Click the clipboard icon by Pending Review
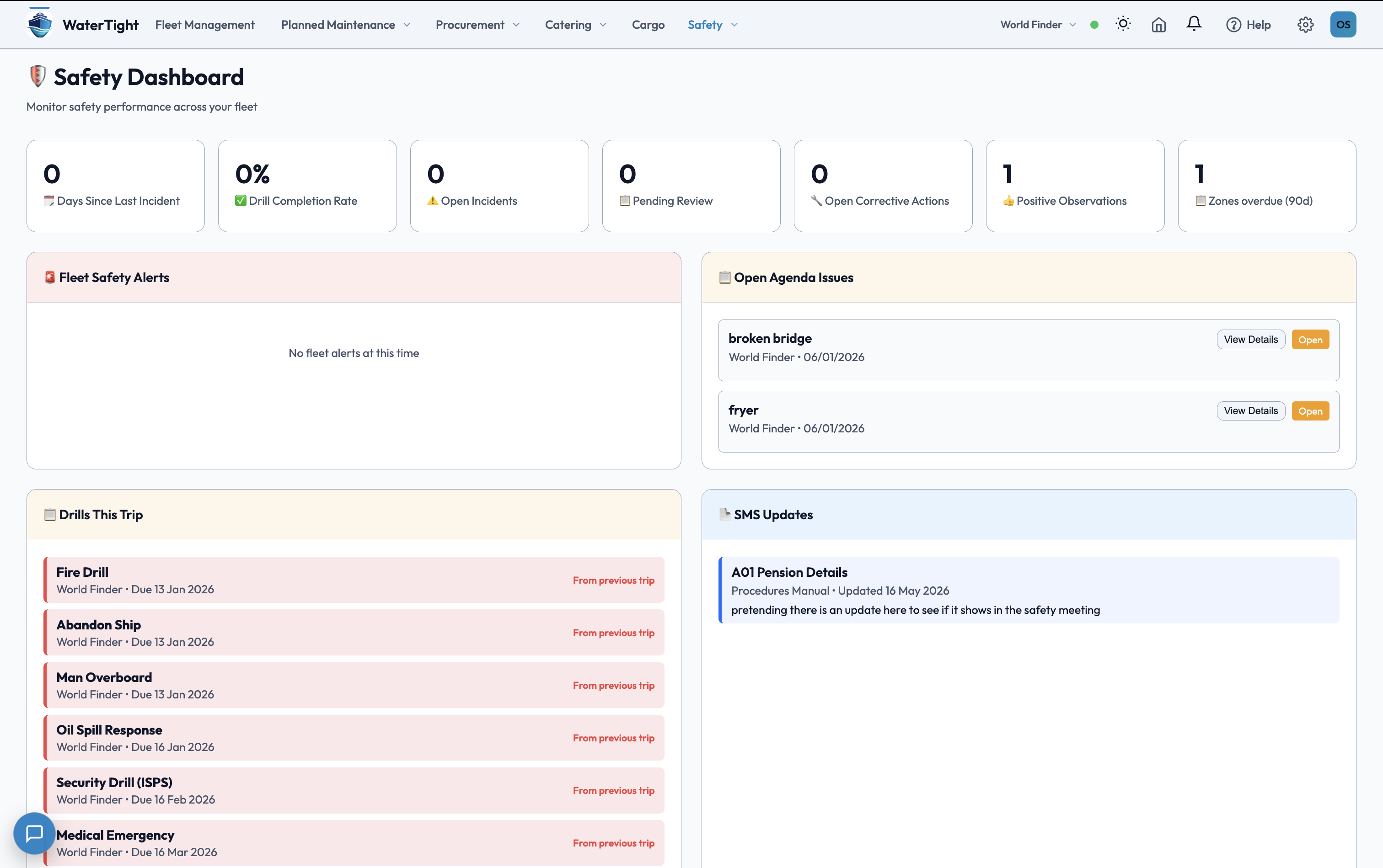Screen dimensions: 1383x868 (x=625, y=201)
